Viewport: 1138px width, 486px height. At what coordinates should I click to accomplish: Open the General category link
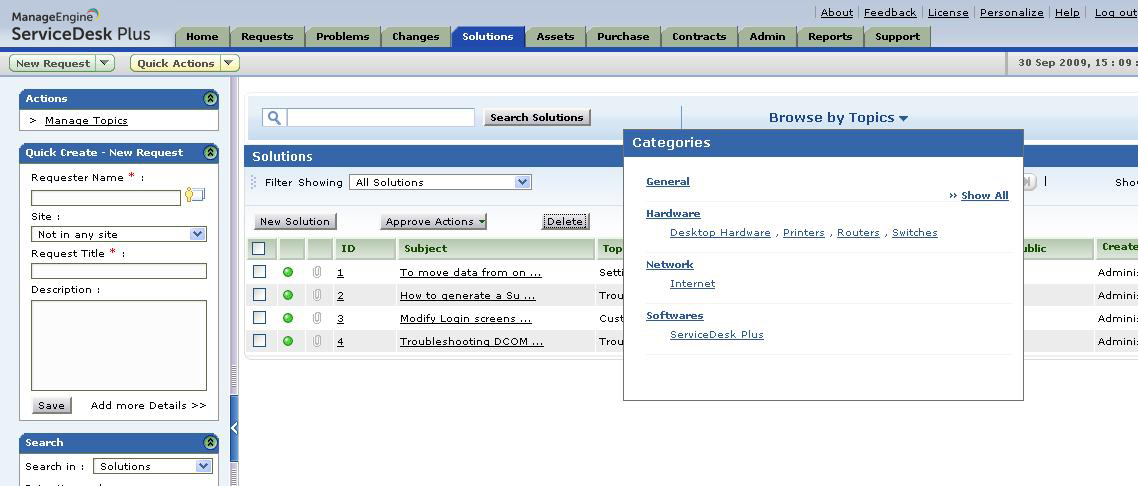pos(668,181)
